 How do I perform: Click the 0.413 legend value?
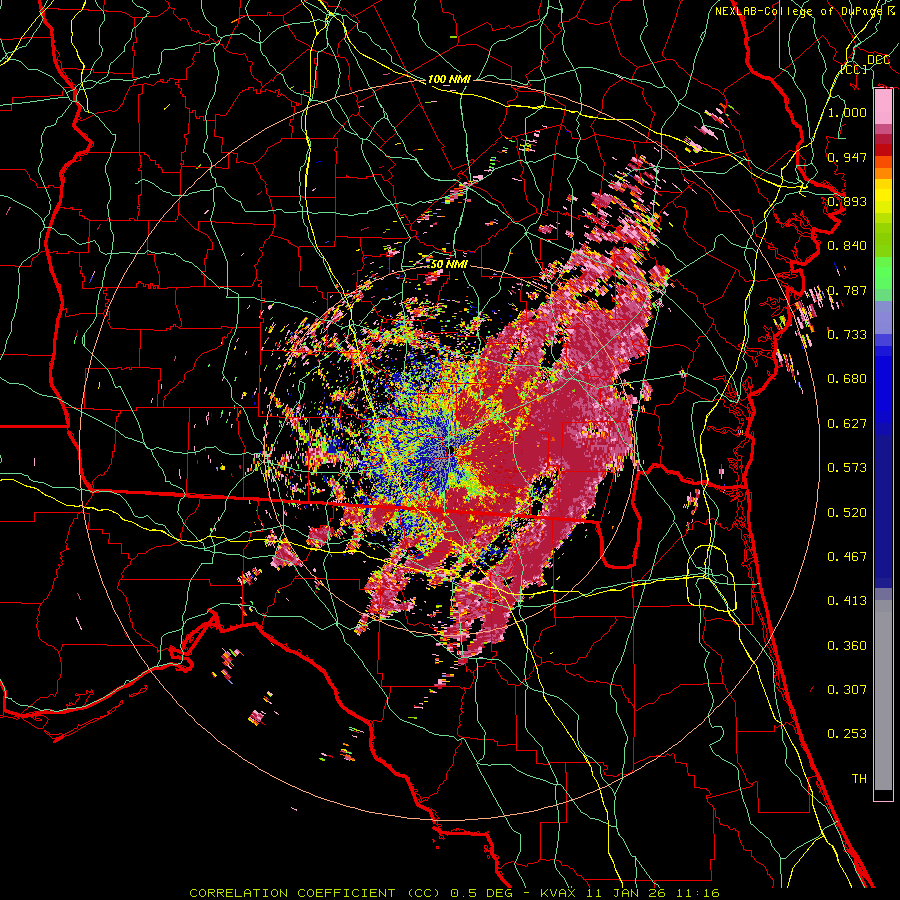pos(847,601)
